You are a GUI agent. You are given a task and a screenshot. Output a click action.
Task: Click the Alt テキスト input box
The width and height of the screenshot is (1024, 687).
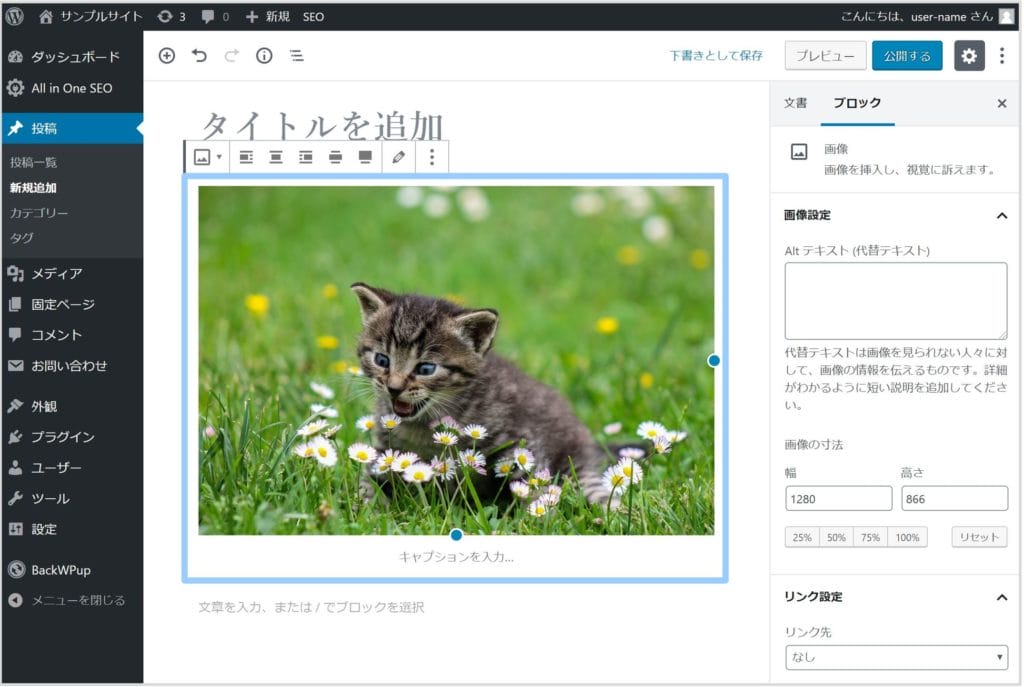pos(895,301)
